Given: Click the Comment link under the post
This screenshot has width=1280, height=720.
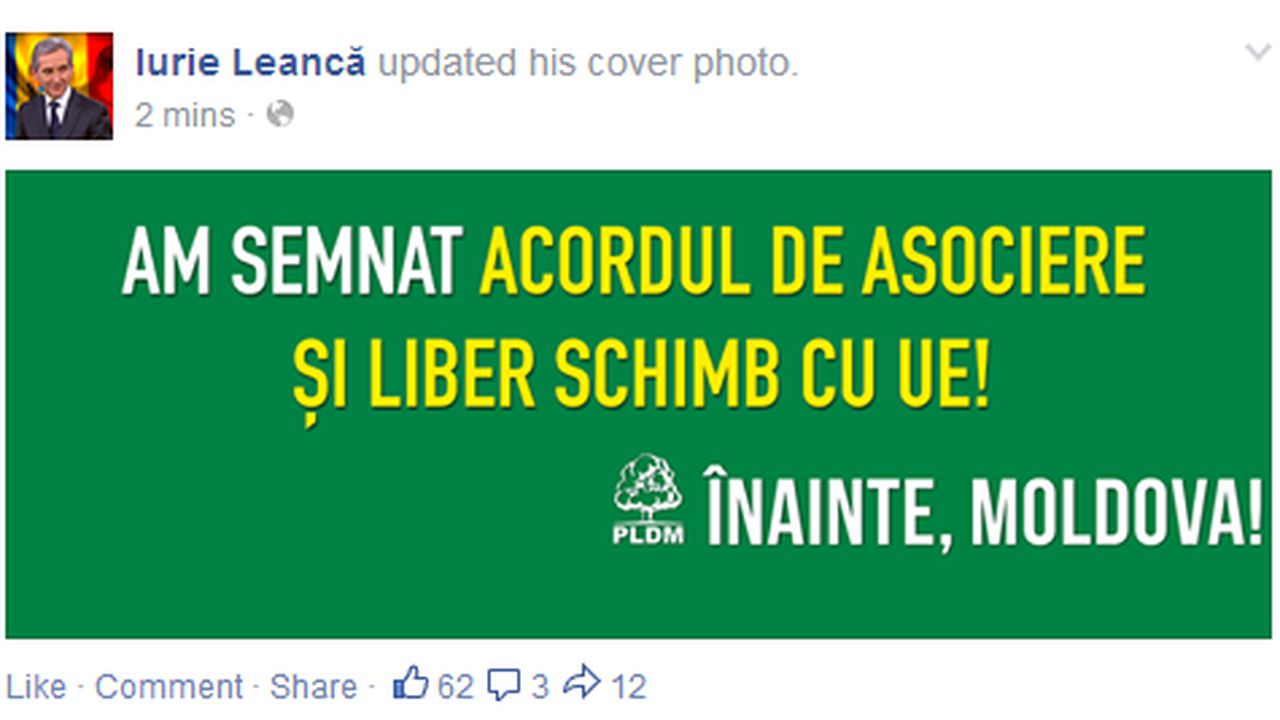Looking at the screenshot, I should [x=169, y=687].
